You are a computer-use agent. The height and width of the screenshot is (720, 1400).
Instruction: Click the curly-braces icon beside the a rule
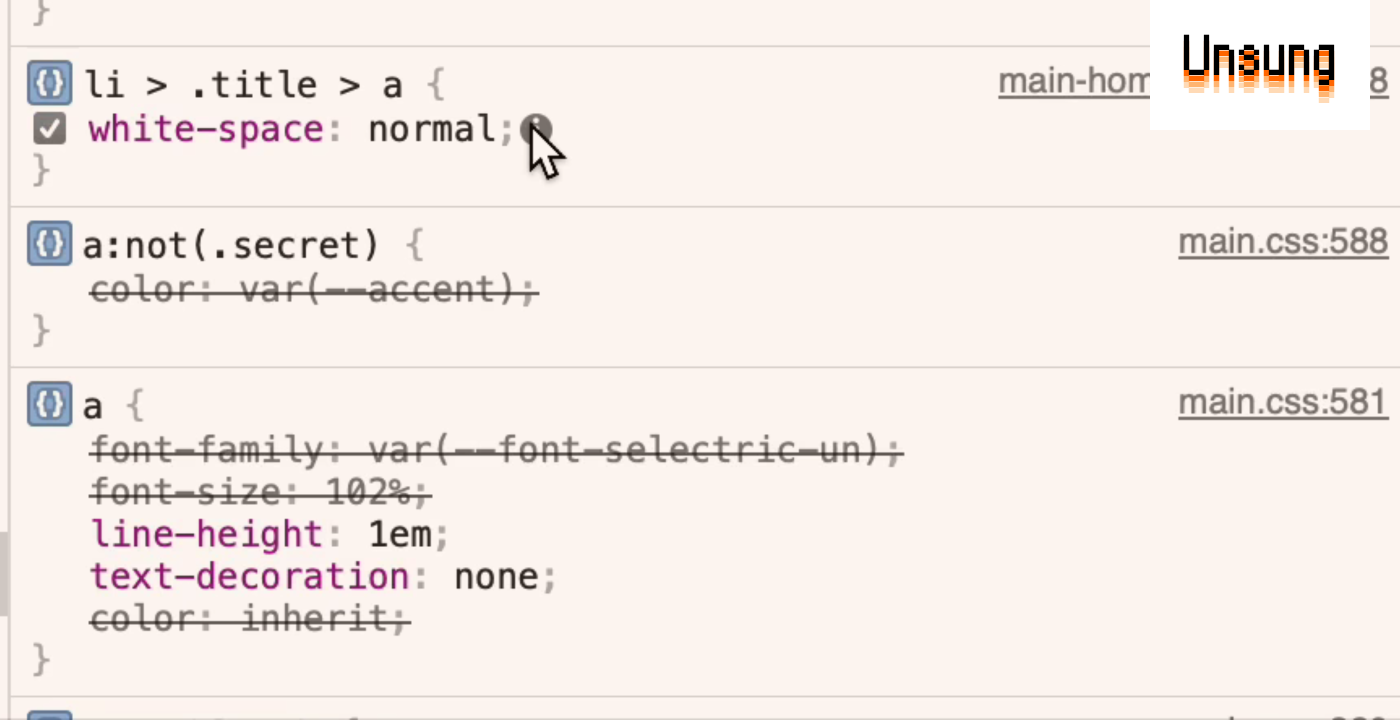49,405
